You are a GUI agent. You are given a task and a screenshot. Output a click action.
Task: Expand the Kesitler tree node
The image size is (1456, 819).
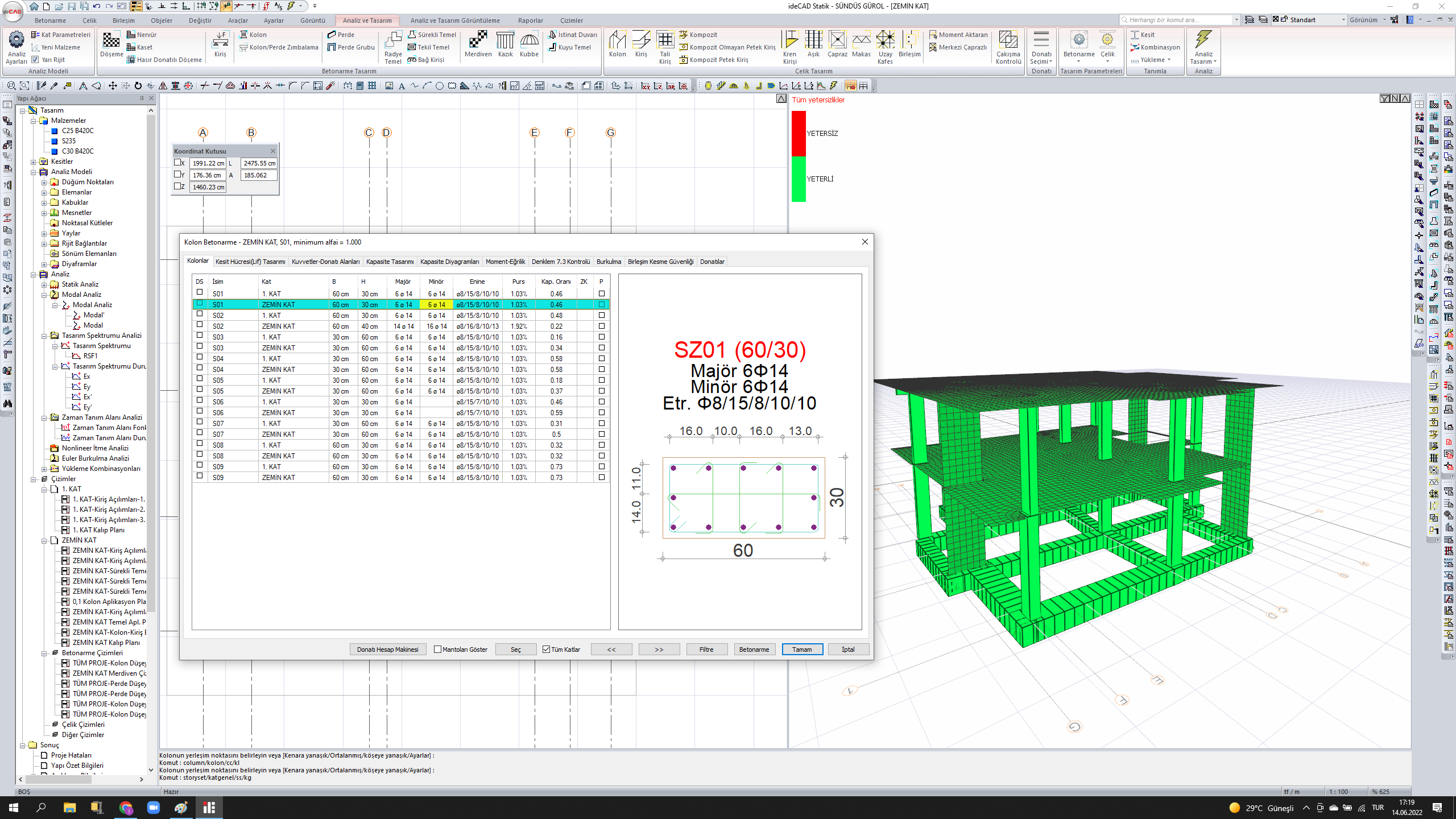point(34,162)
